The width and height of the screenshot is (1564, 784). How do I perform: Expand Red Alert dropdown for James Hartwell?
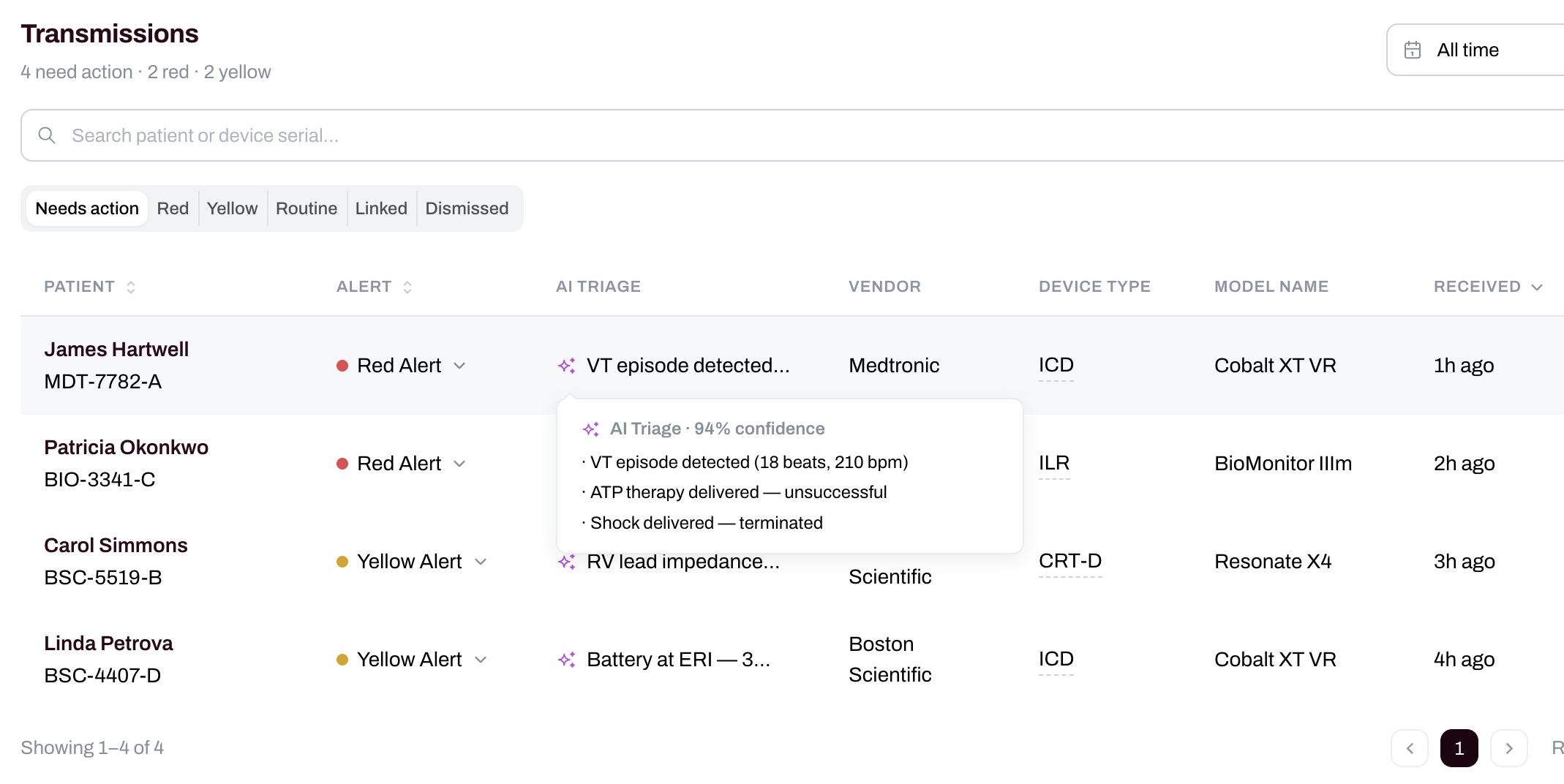click(459, 366)
